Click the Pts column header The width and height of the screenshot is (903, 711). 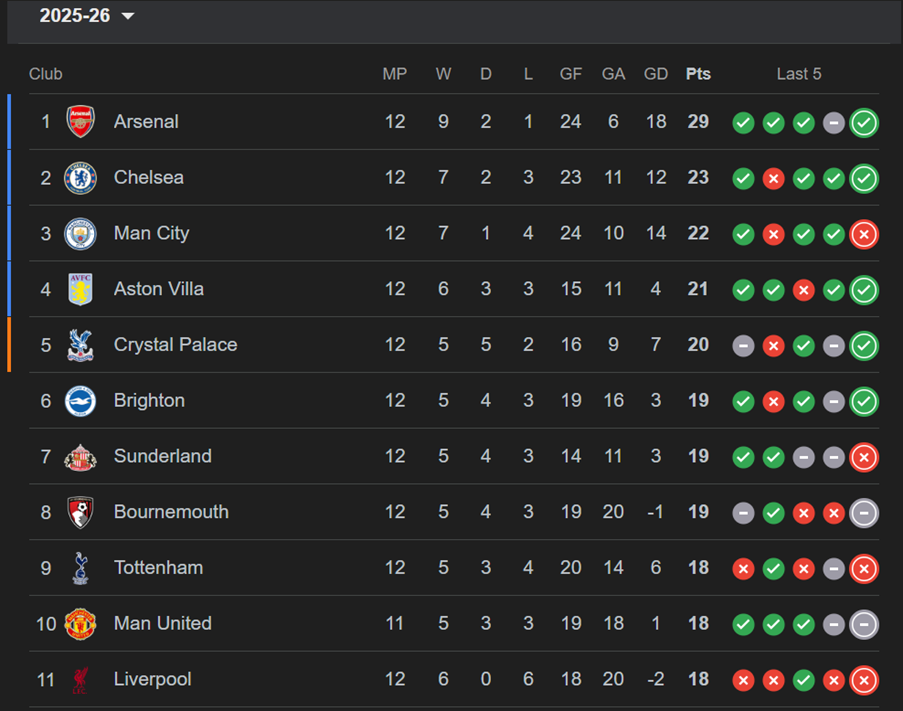pos(698,74)
